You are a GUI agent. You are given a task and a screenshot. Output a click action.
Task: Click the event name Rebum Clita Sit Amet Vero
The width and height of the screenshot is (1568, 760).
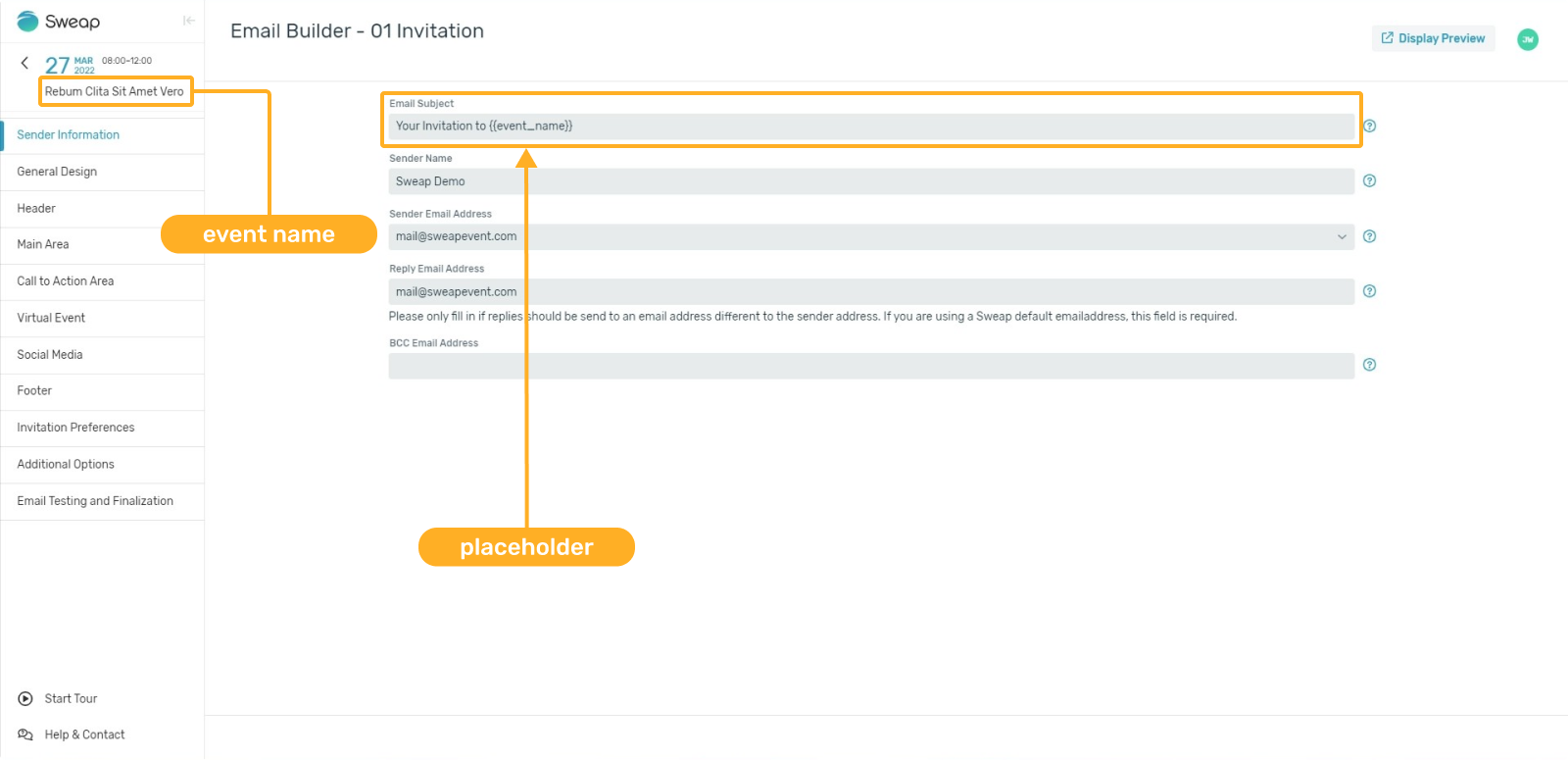[x=115, y=91]
